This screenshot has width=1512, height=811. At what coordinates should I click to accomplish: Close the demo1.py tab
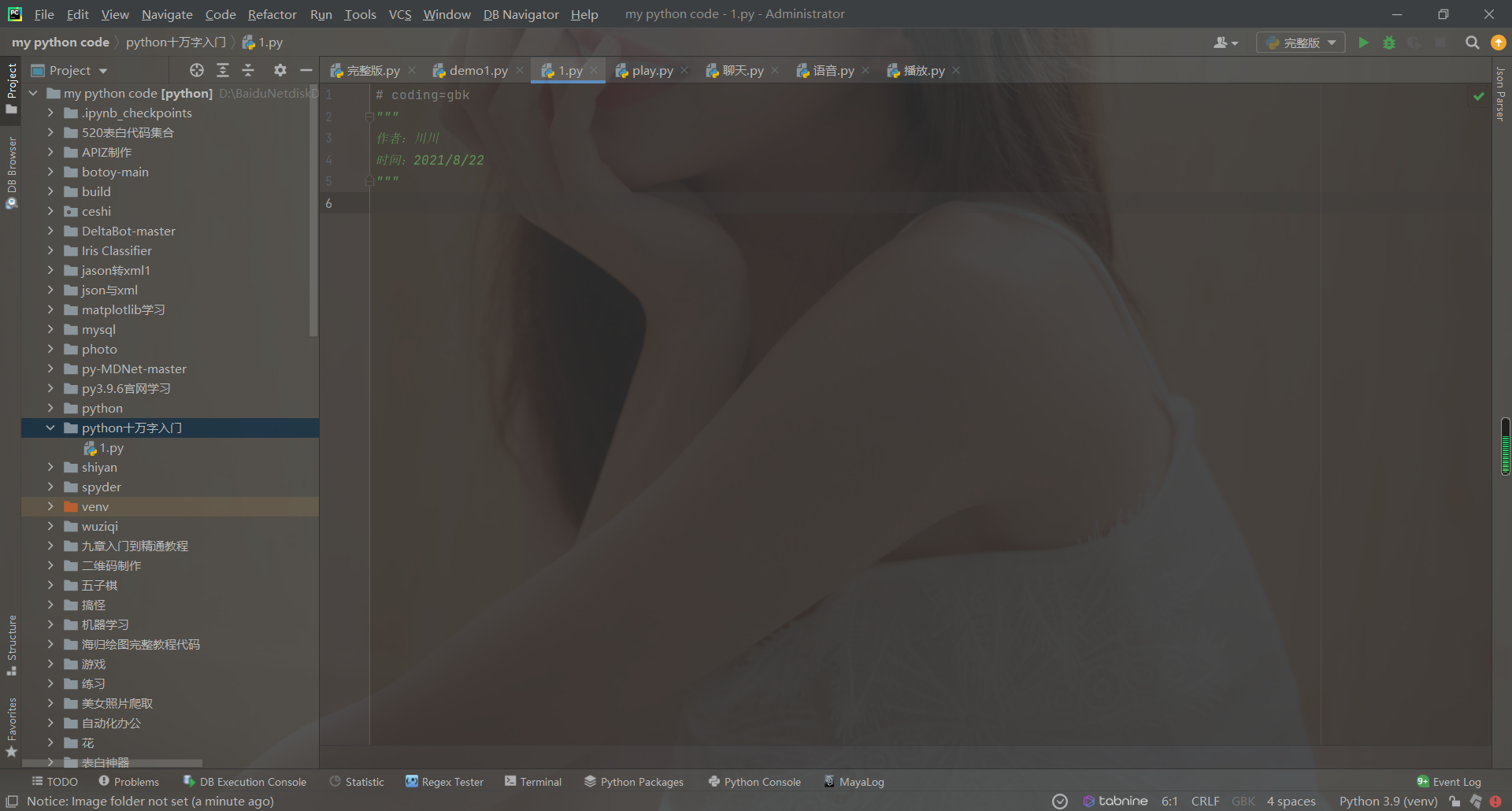(x=520, y=70)
